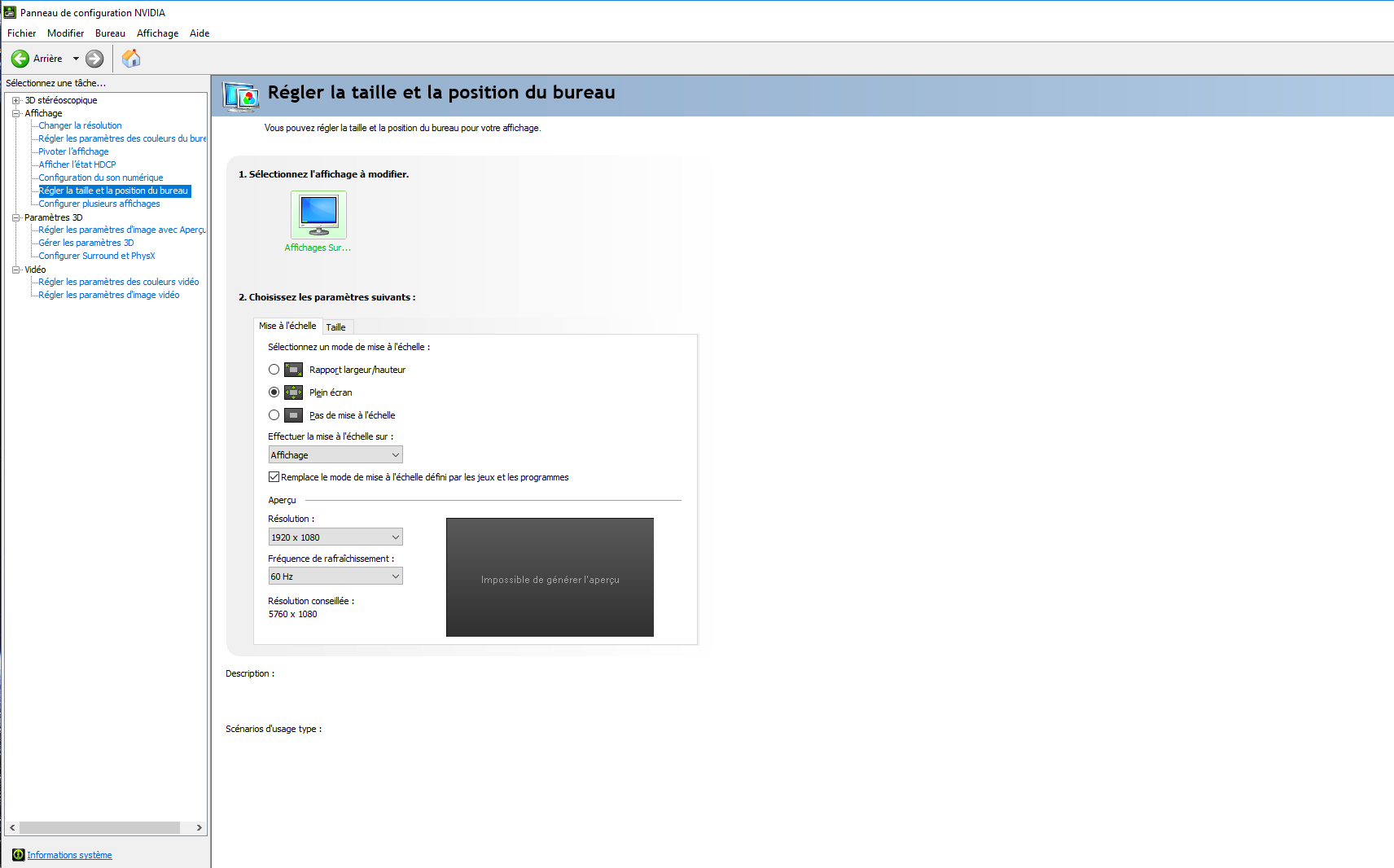Open Gérer les paramètres 3D link
This screenshot has height=868, width=1394.
click(x=86, y=243)
